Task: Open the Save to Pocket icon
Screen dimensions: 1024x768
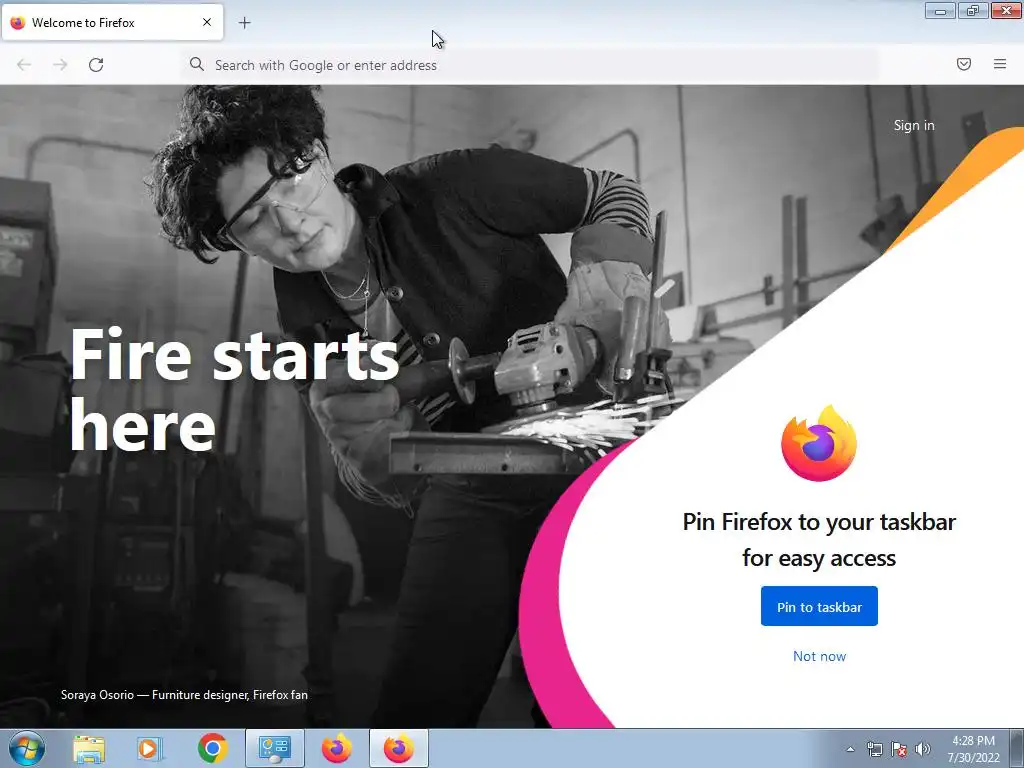Action: click(x=964, y=64)
